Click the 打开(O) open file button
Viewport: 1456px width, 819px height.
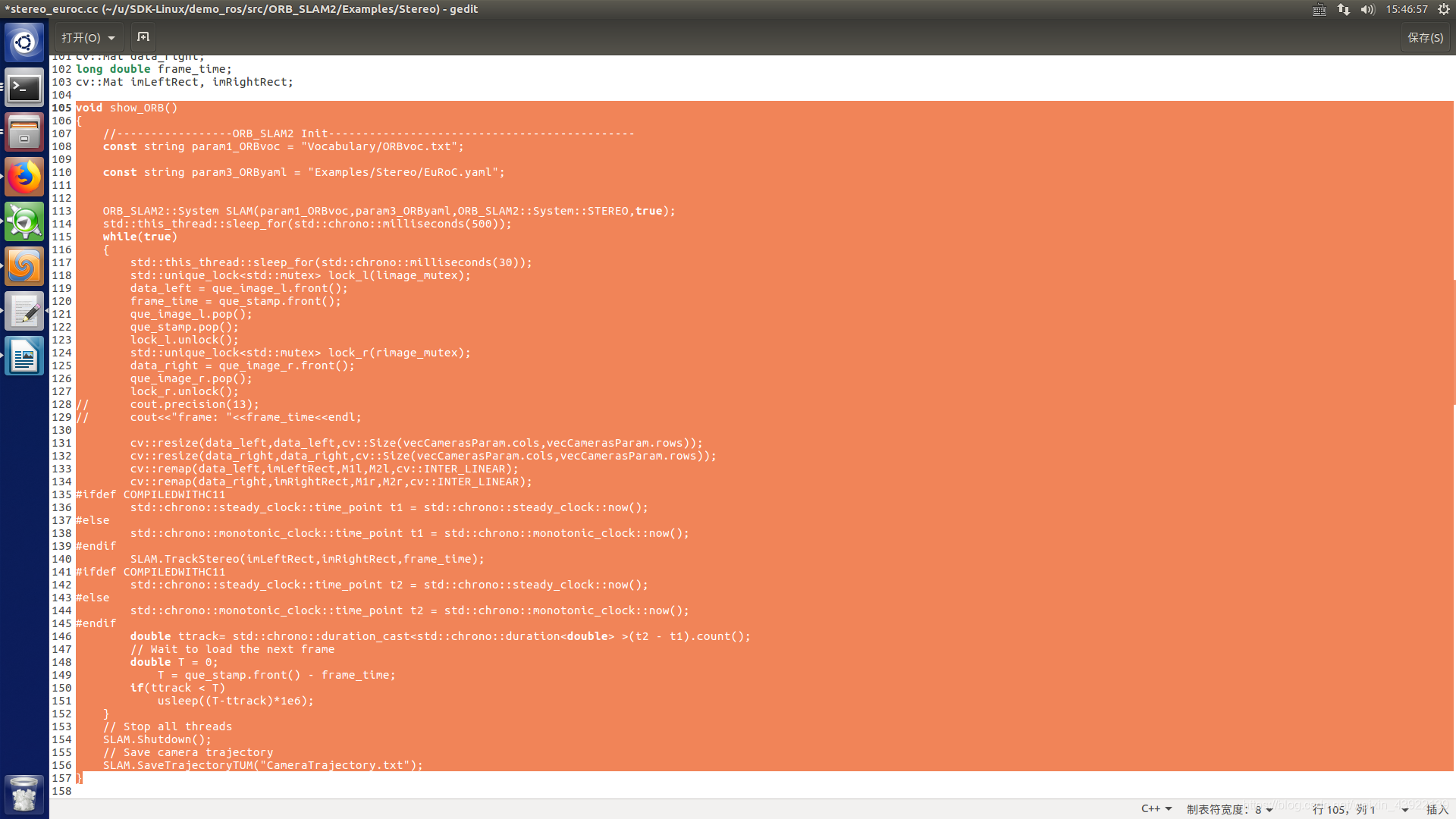point(89,37)
